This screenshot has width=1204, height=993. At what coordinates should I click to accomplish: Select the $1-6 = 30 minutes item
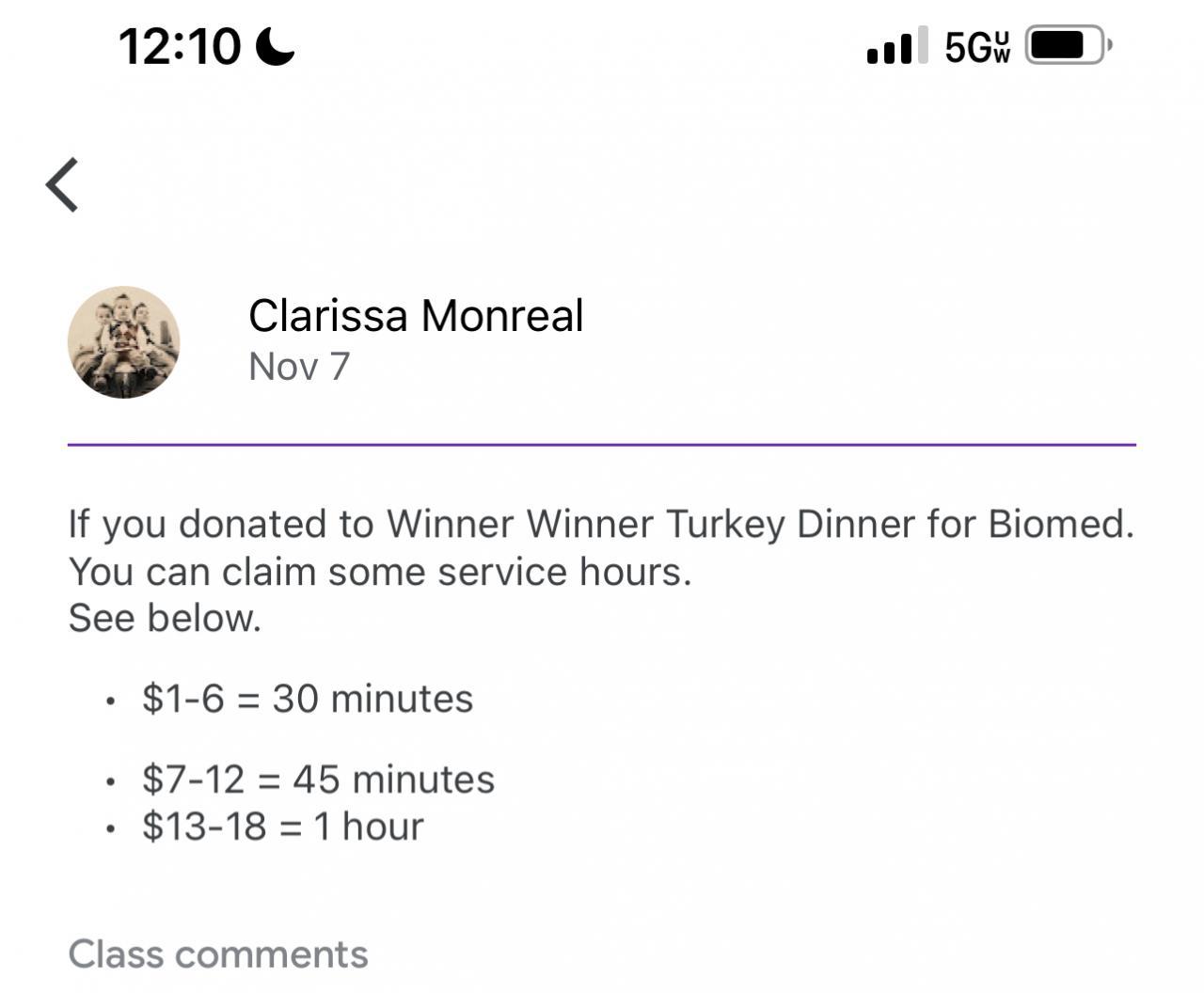pos(308,699)
